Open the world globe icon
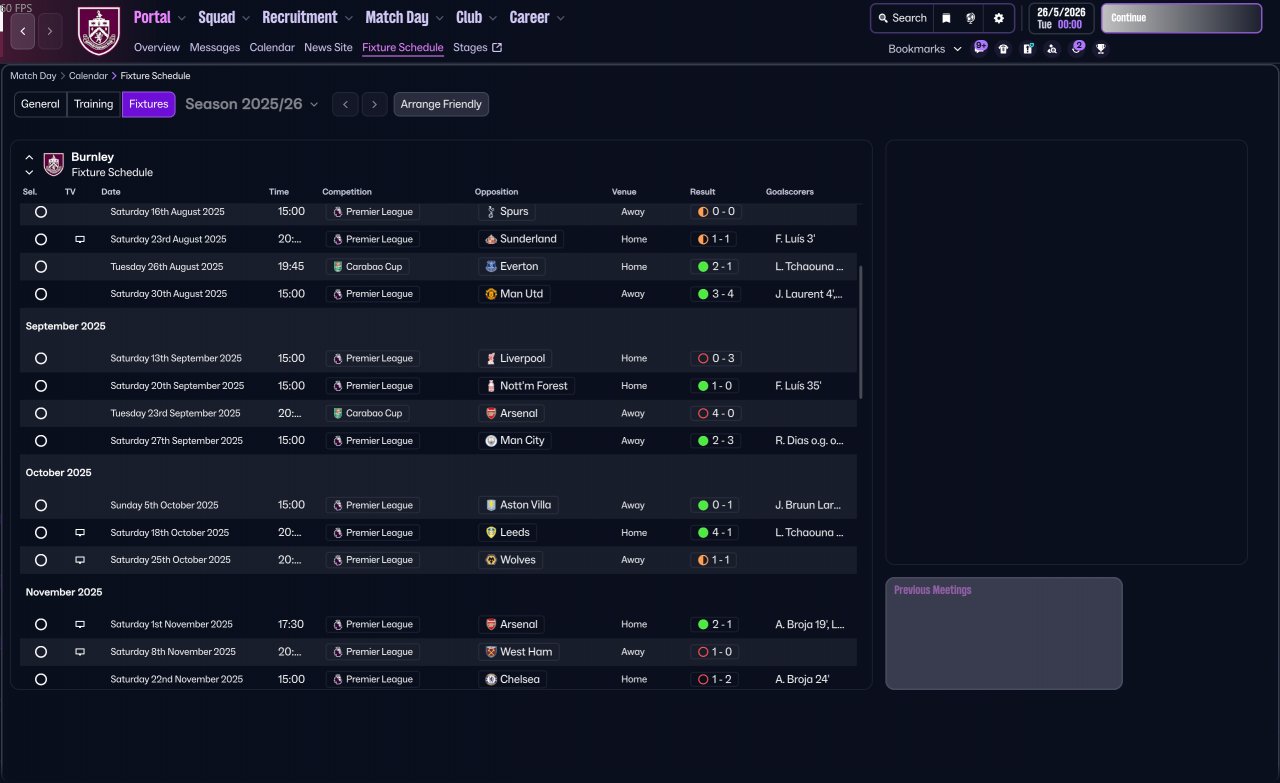The width and height of the screenshot is (1280, 783). click(971, 18)
